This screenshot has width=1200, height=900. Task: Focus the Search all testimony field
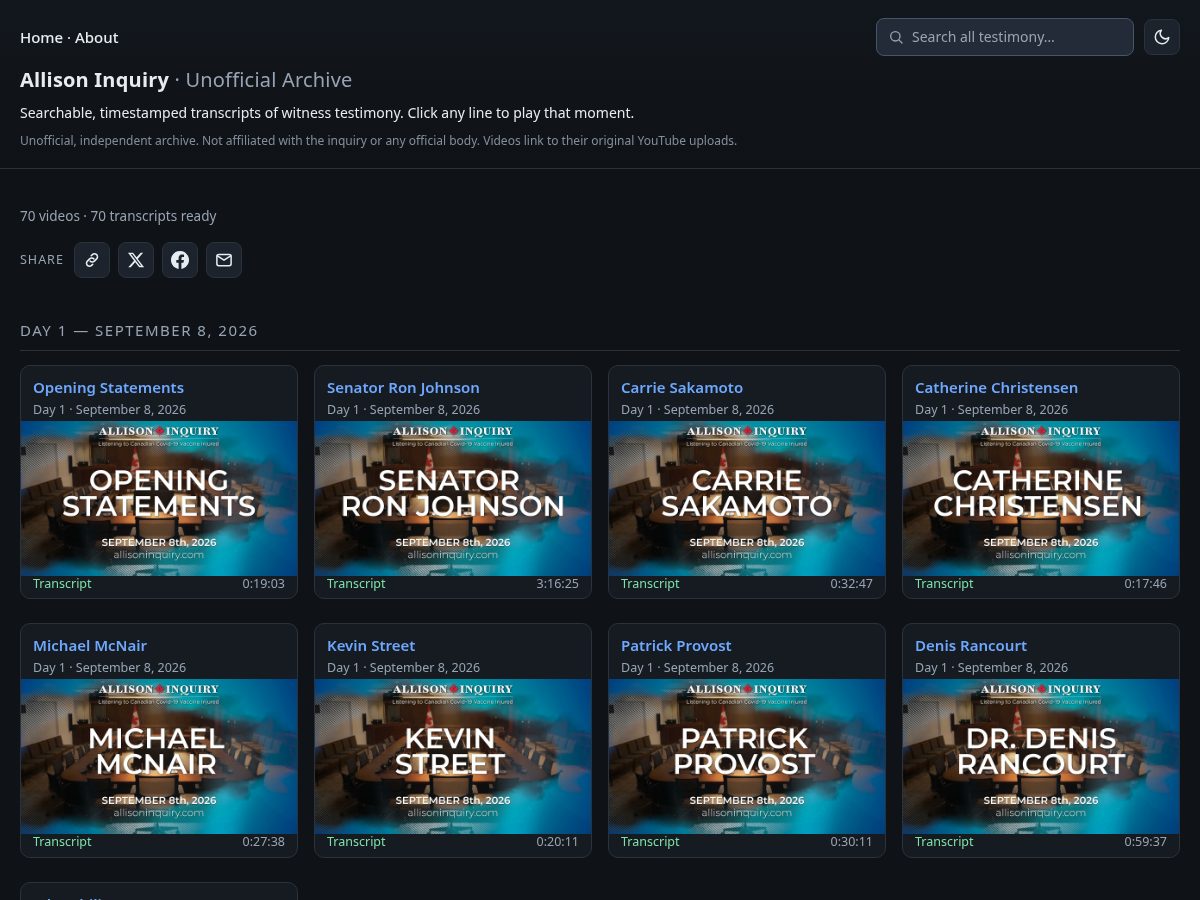coord(1005,37)
